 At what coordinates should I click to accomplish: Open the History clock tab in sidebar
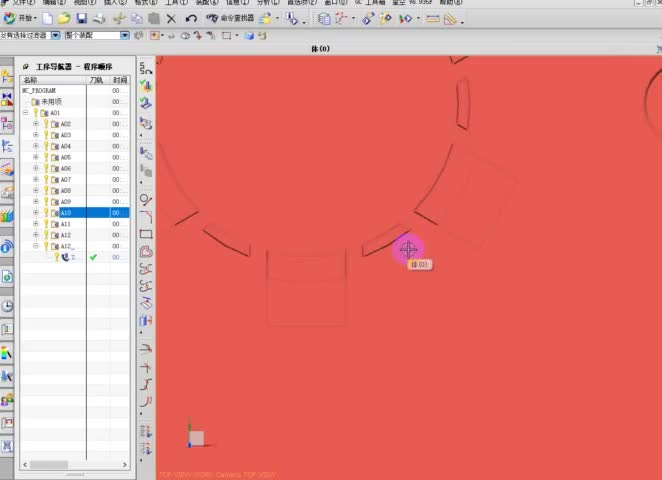tap(7, 306)
